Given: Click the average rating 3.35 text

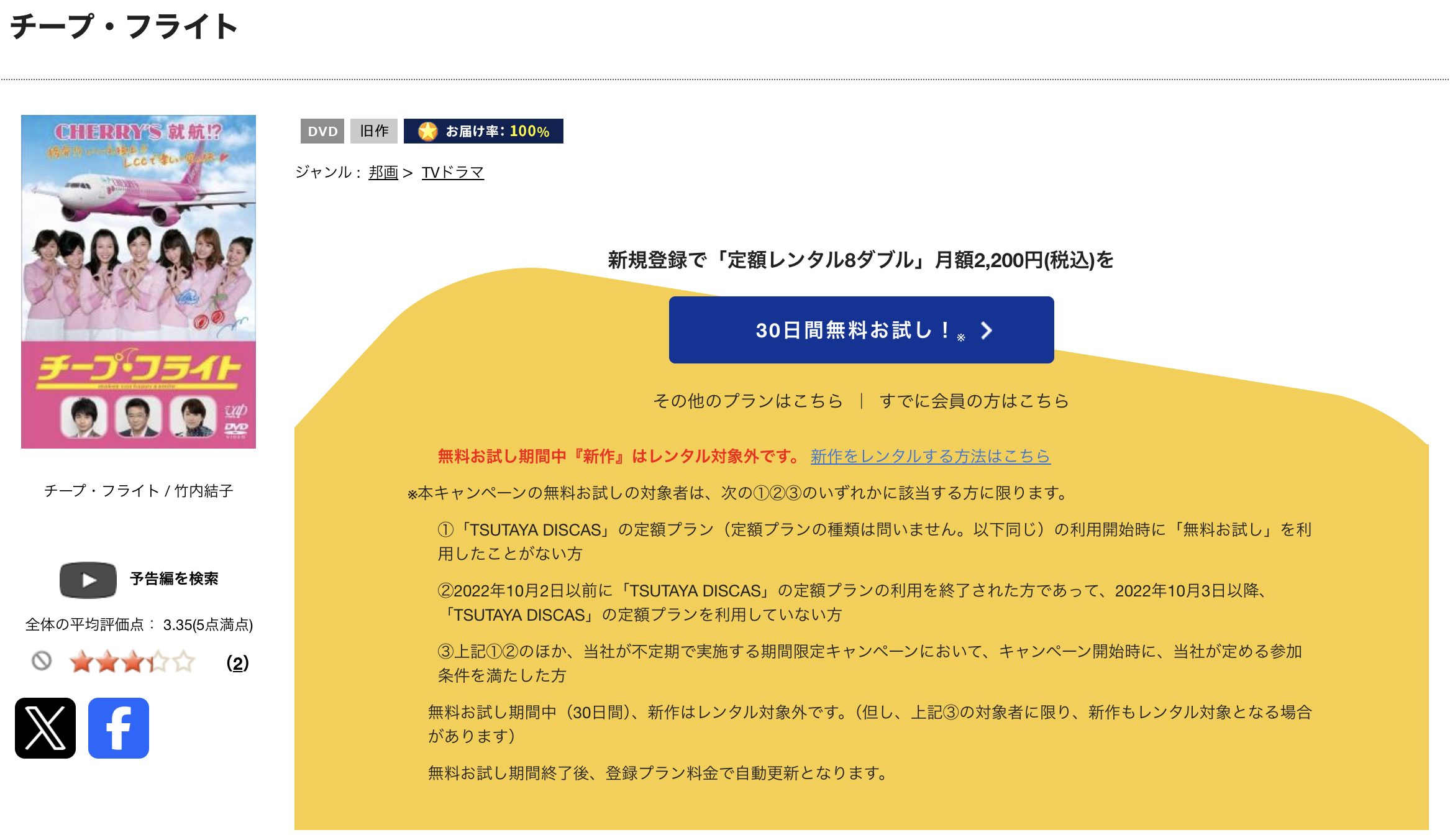Looking at the screenshot, I should pyautogui.click(x=139, y=624).
